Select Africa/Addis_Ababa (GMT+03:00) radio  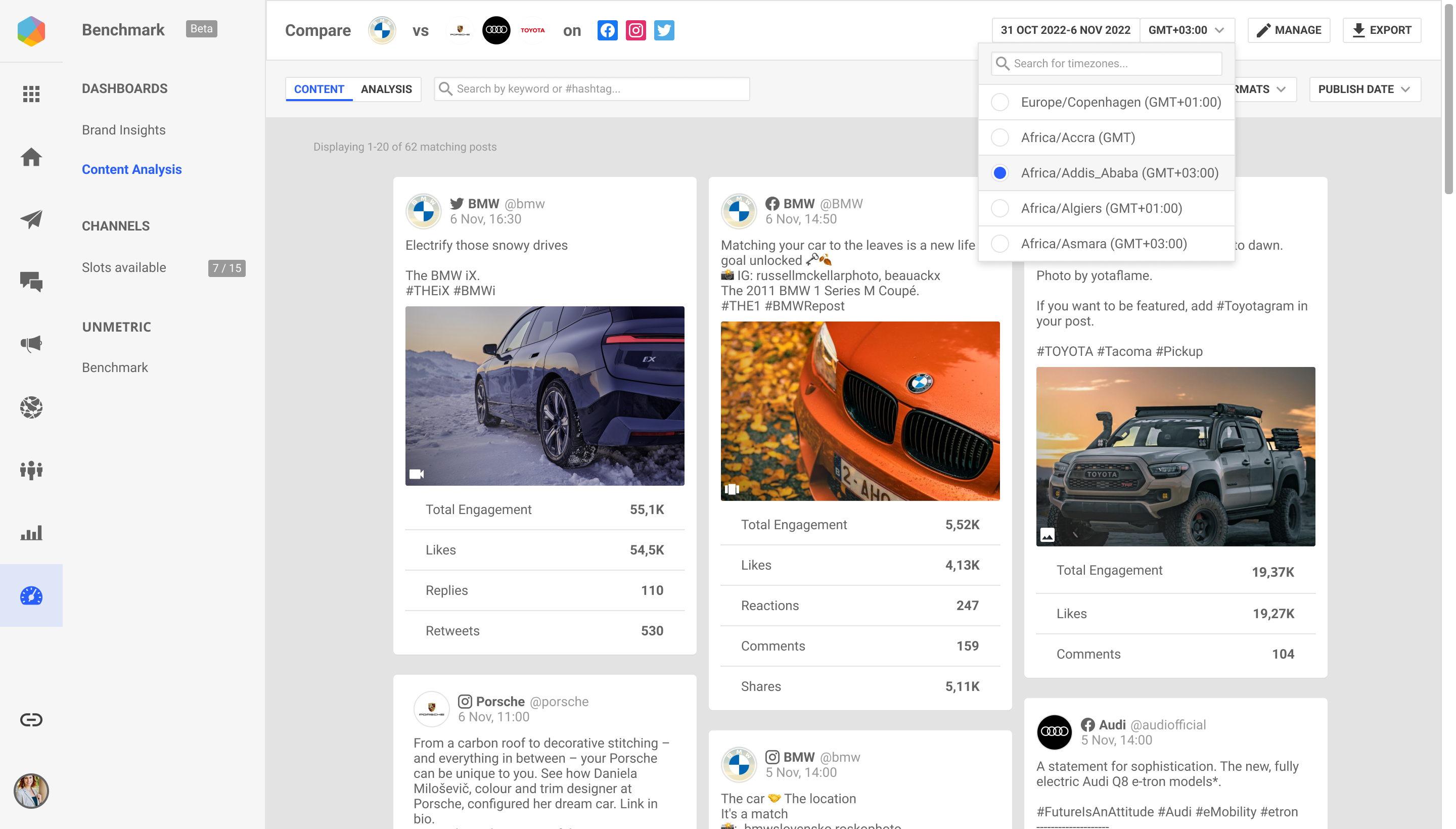click(1000, 172)
